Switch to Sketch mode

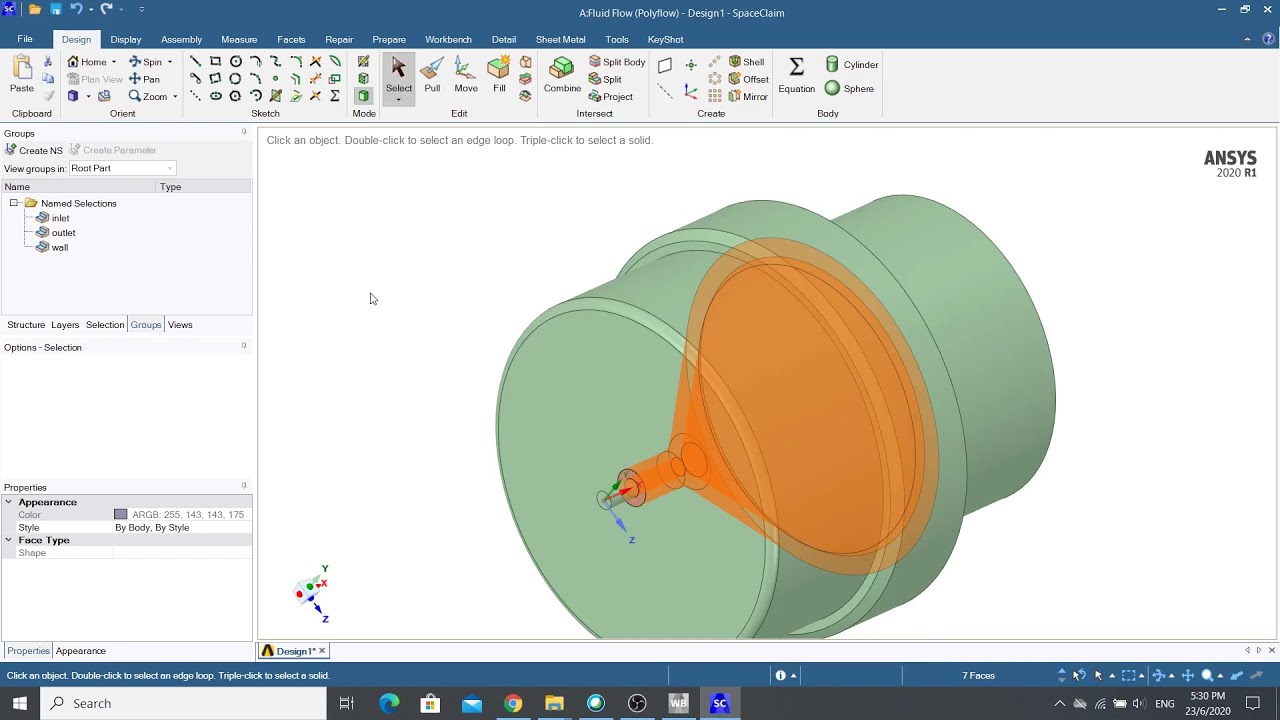click(x=363, y=62)
